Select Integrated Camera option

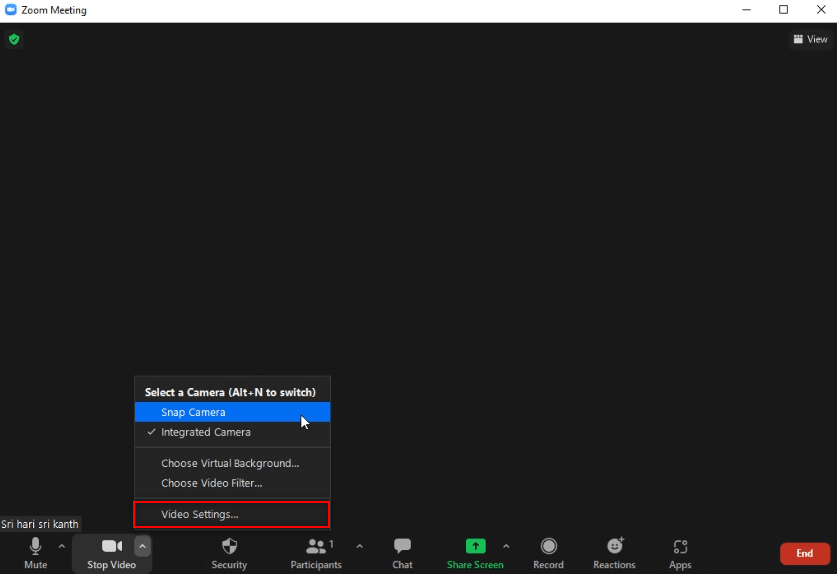pos(232,432)
